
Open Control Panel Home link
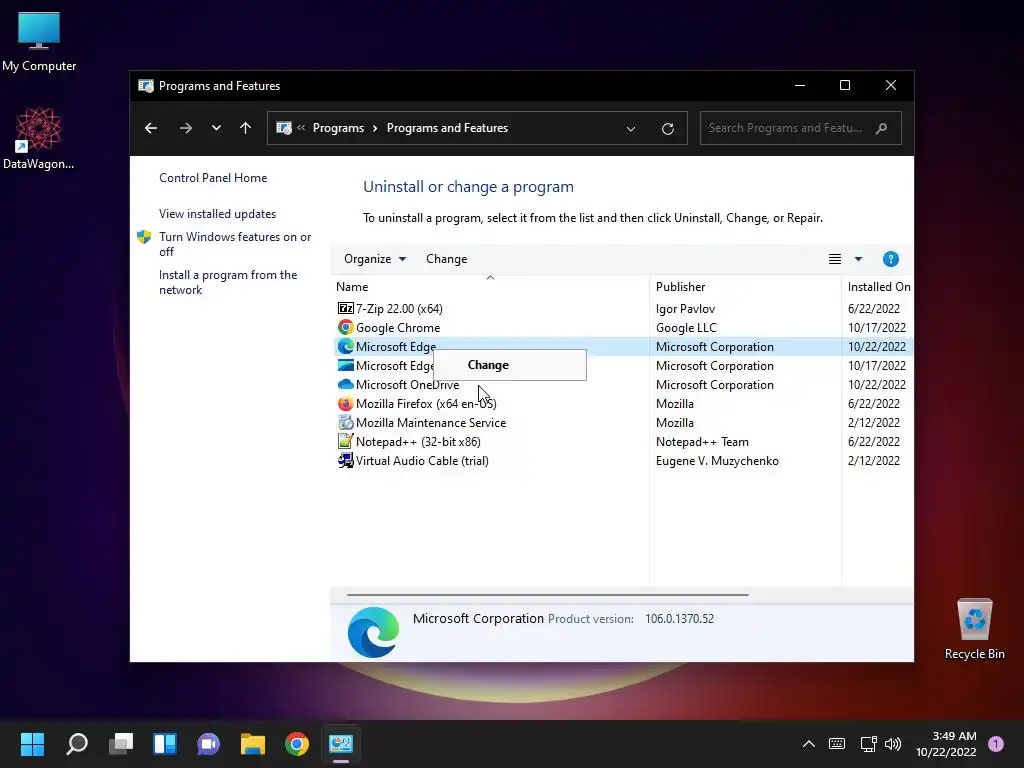click(x=213, y=178)
